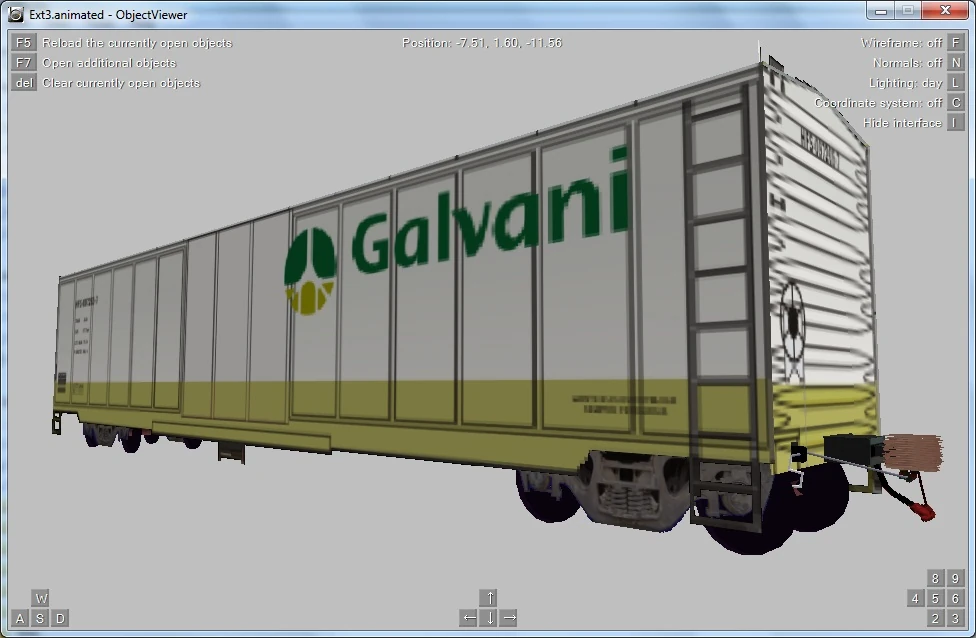Viewport: 976px width, 638px height.
Task: Close the ObjectViewer window
Action: pos(945,11)
